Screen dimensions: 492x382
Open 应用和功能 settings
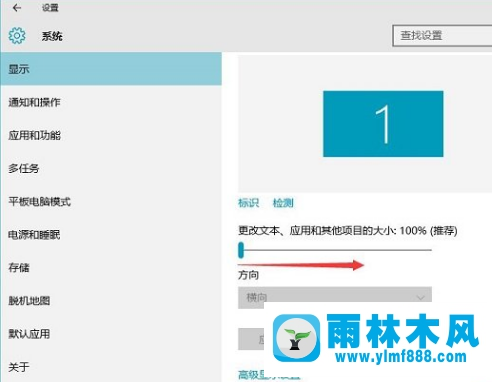tap(111, 135)
